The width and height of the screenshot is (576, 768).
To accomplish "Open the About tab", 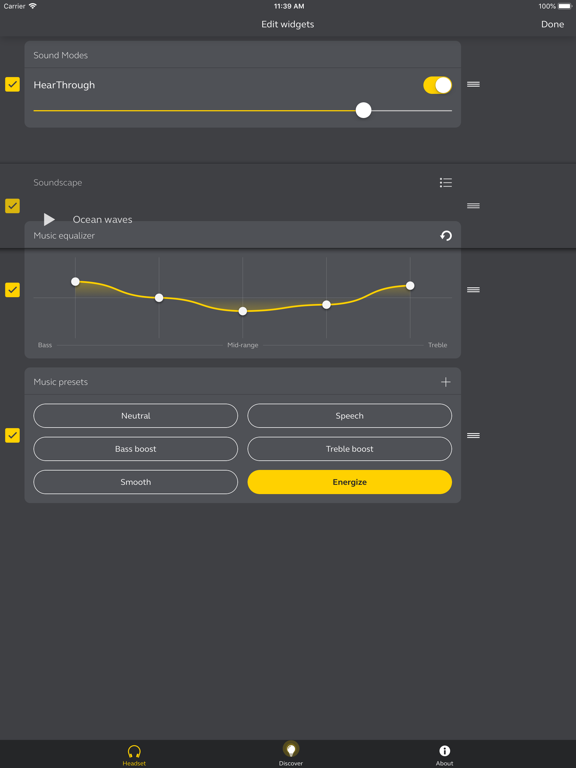I will pos(444,755).
